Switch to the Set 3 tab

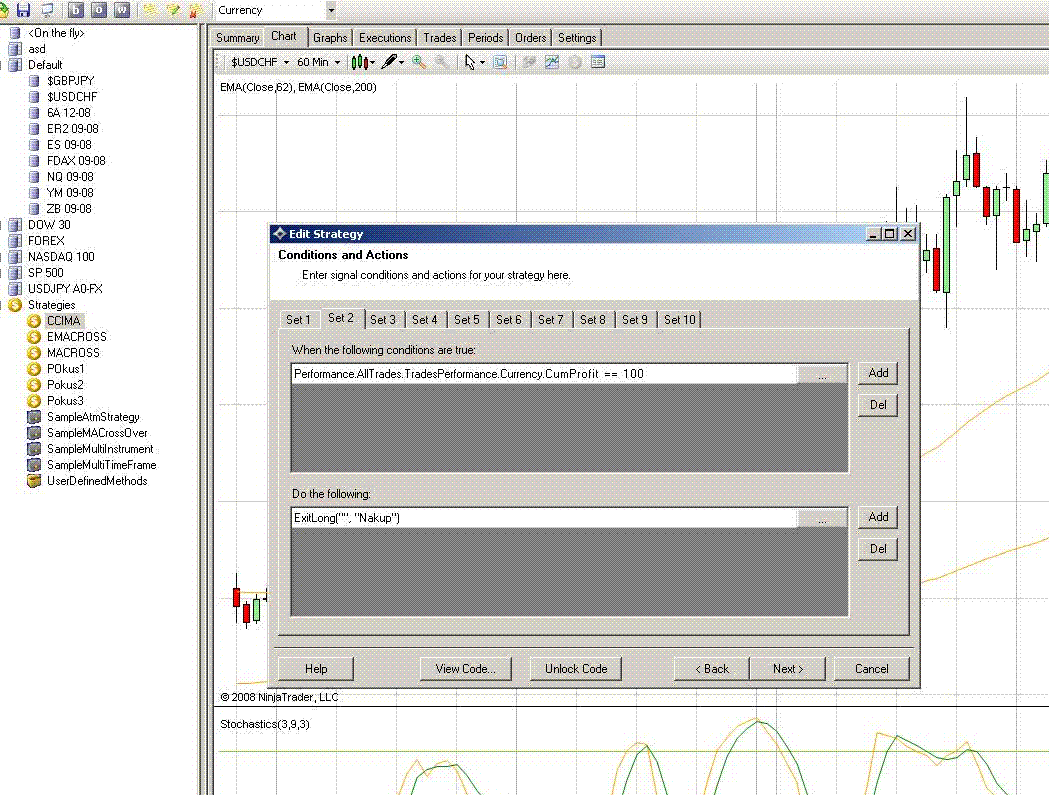383,320
